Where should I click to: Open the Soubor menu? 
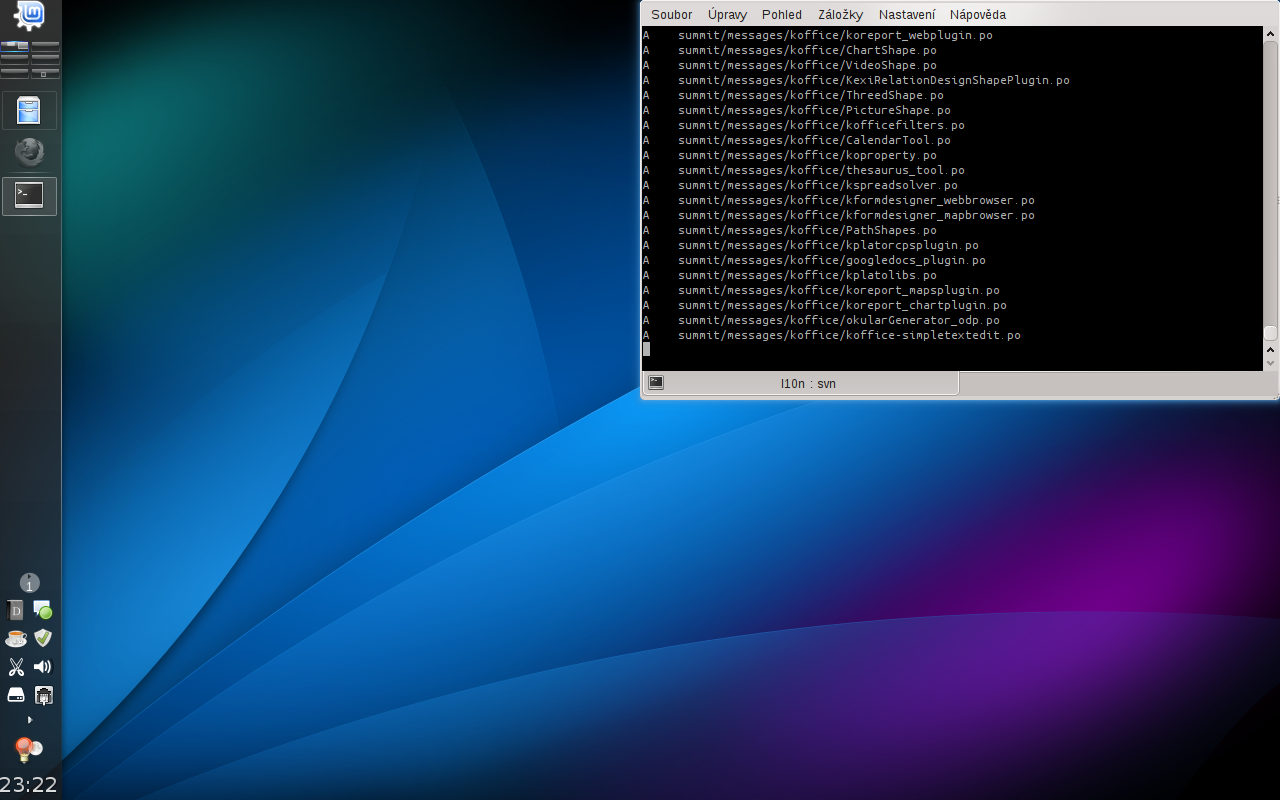tap(671, 15)
